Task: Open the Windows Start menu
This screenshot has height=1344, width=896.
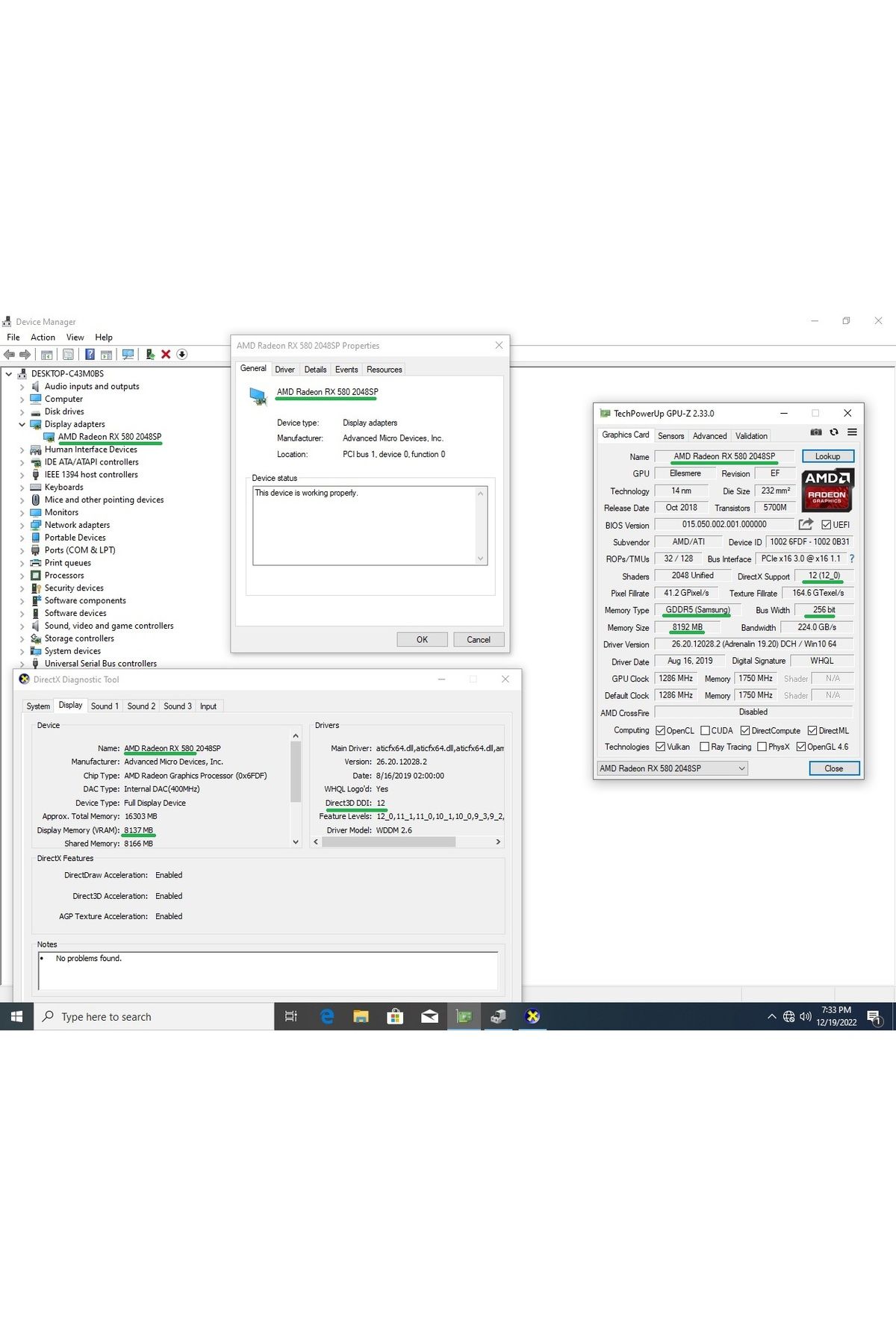Action: (x=16, y=1016)
